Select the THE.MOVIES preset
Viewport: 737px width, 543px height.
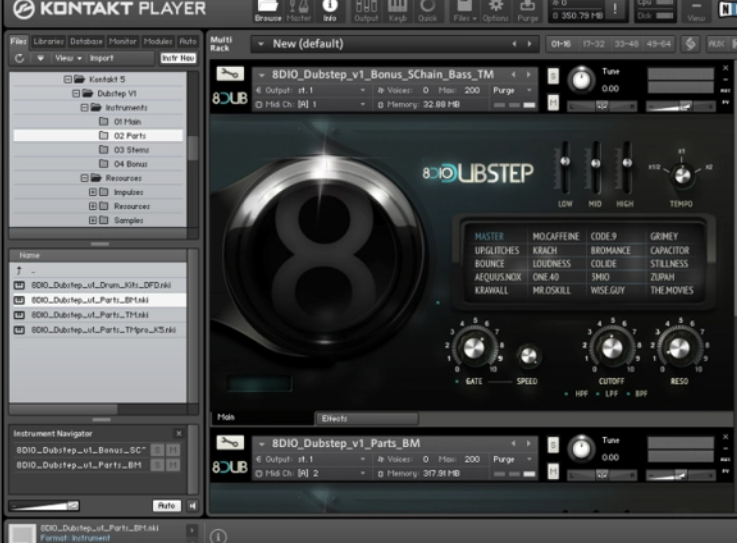point(672,291)
